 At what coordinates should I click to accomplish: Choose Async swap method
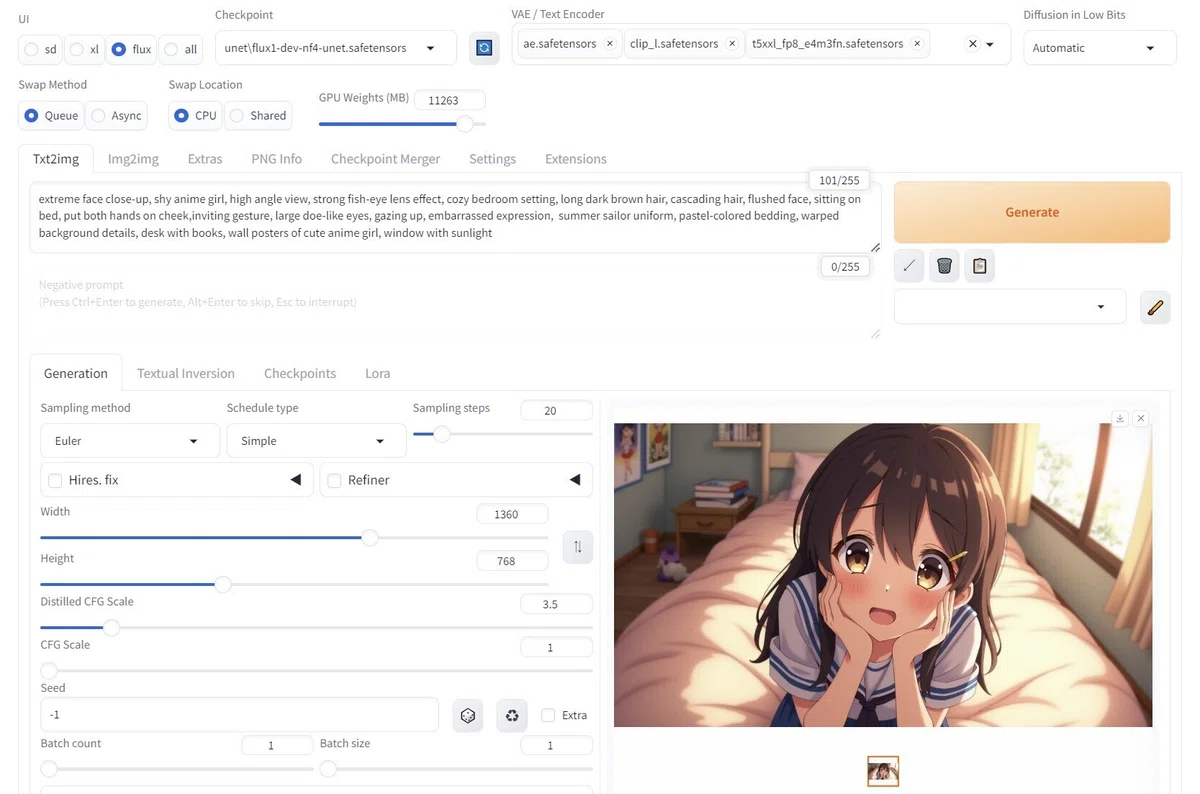pyautogui.click(x=116, y=116)
